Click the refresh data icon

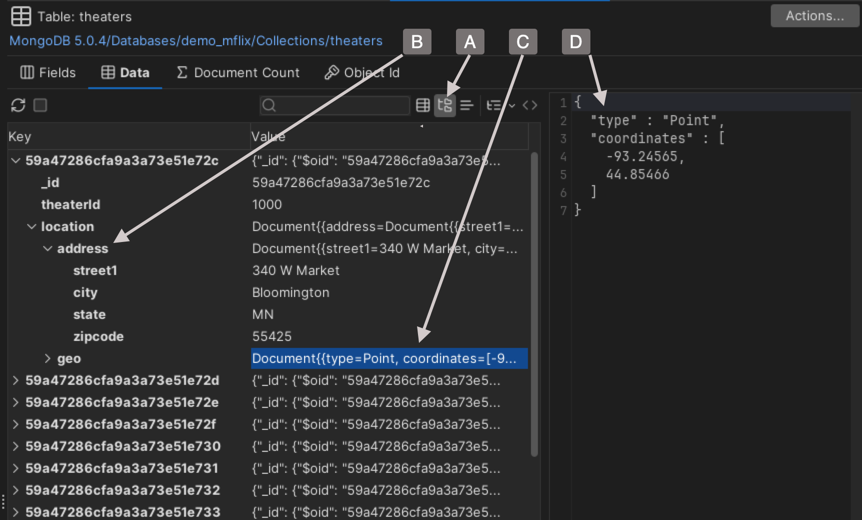pyautogui.click(x=18, y=105)
